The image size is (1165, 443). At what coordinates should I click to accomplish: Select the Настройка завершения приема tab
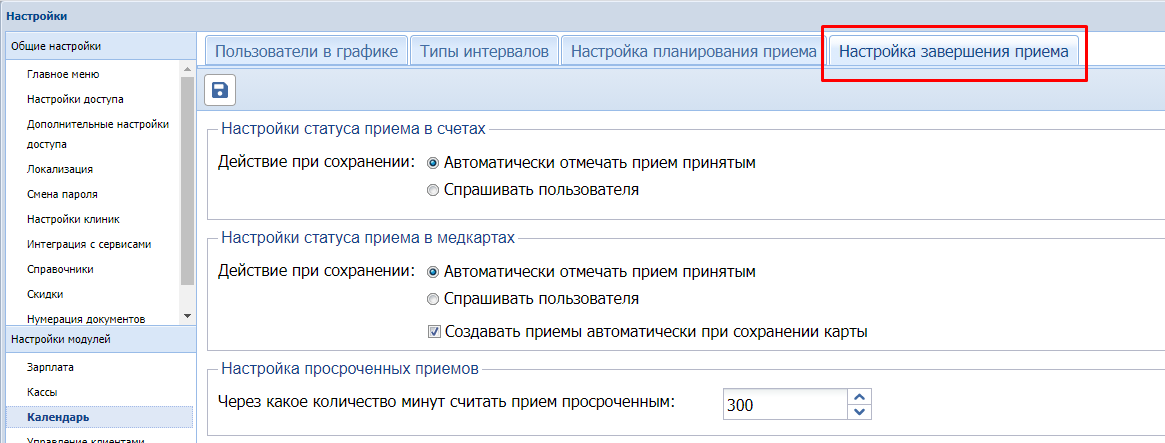[x=954, y=52]
